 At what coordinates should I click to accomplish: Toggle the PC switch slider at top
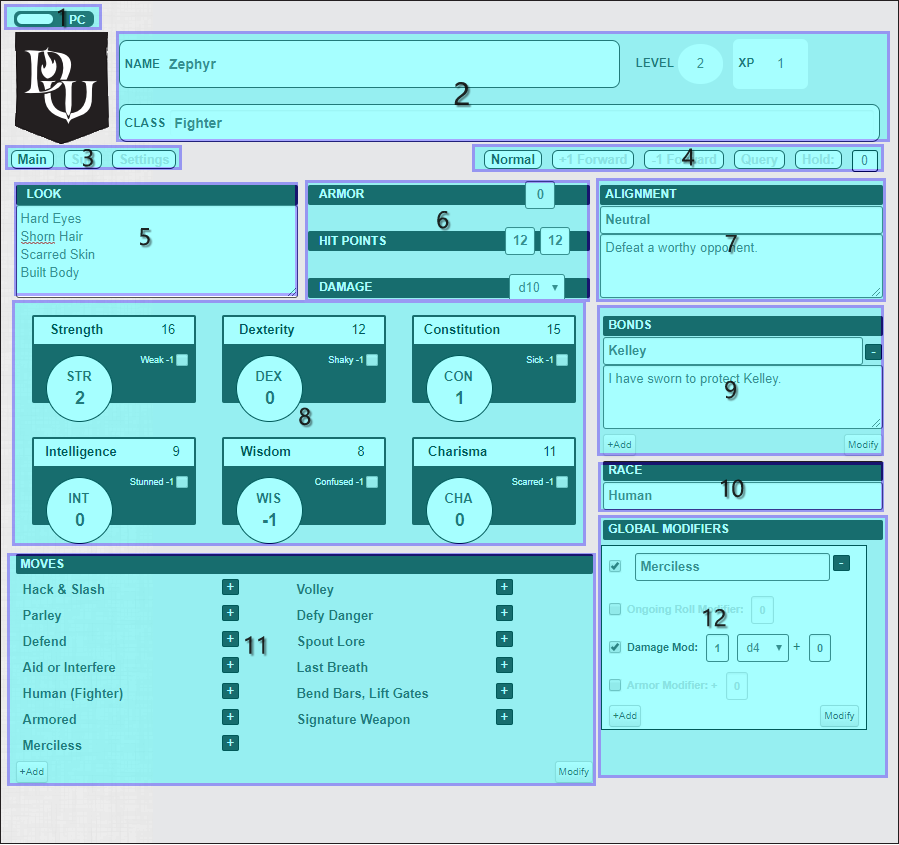[x=35, y=18]
